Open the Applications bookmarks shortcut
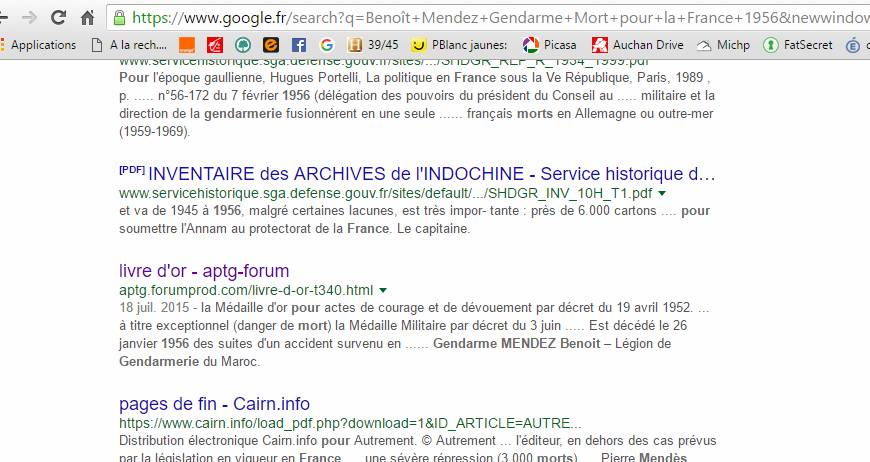Image resolution: width=870 pixels, height=462 pixels. point(39,45)
